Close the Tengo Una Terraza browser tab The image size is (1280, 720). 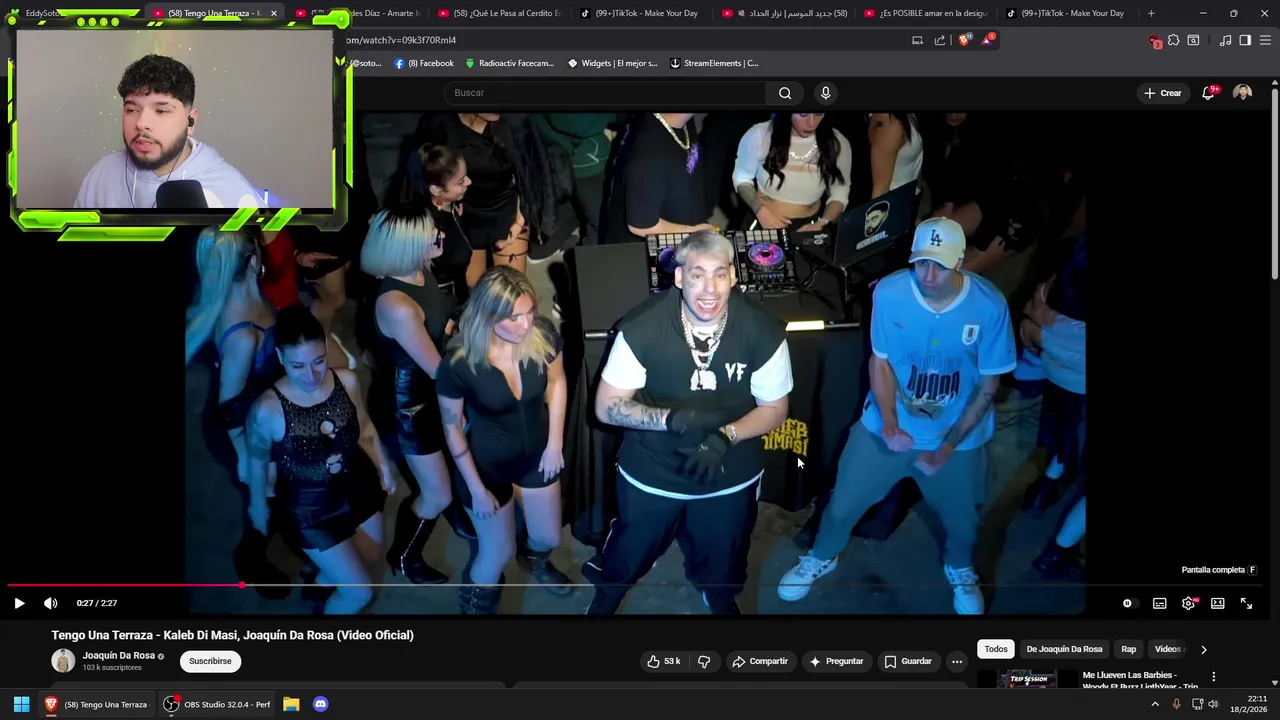(x=273, y=13)
